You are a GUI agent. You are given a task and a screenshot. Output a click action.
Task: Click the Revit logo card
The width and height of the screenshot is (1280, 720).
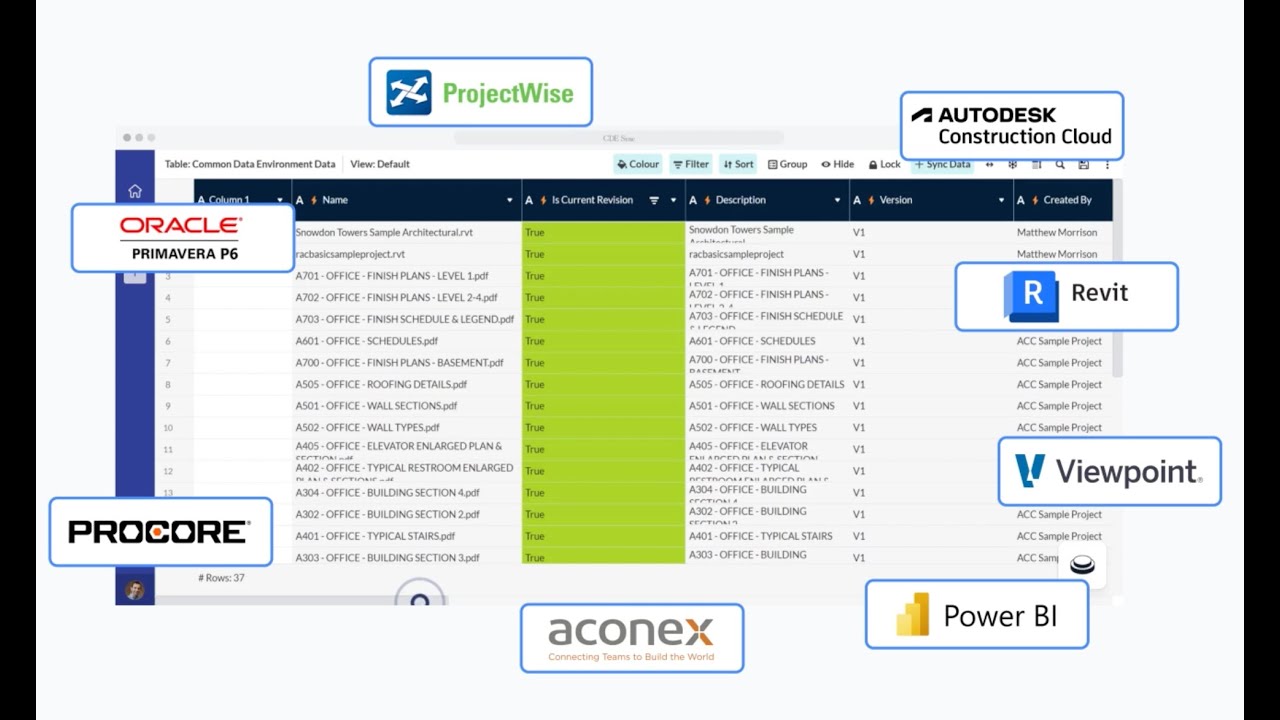(1067, 297)
